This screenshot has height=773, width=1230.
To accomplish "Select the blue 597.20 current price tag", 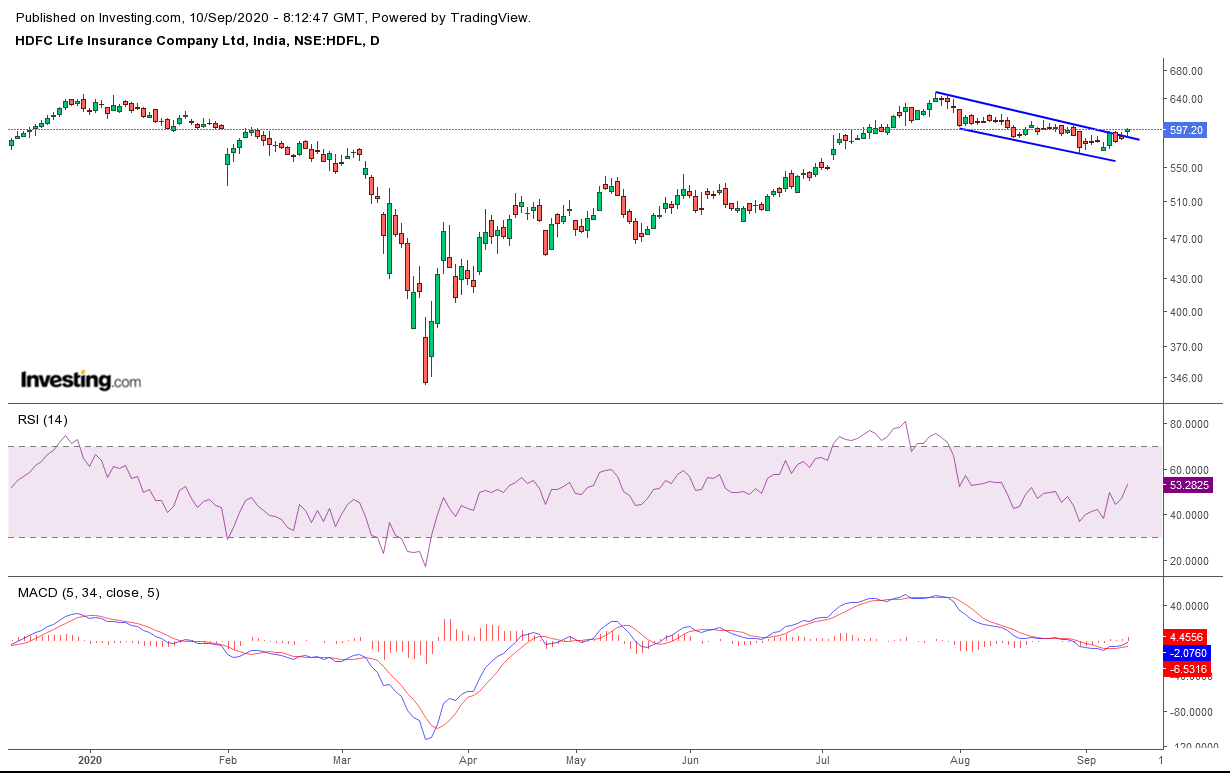I will [x=1186, y=130].
